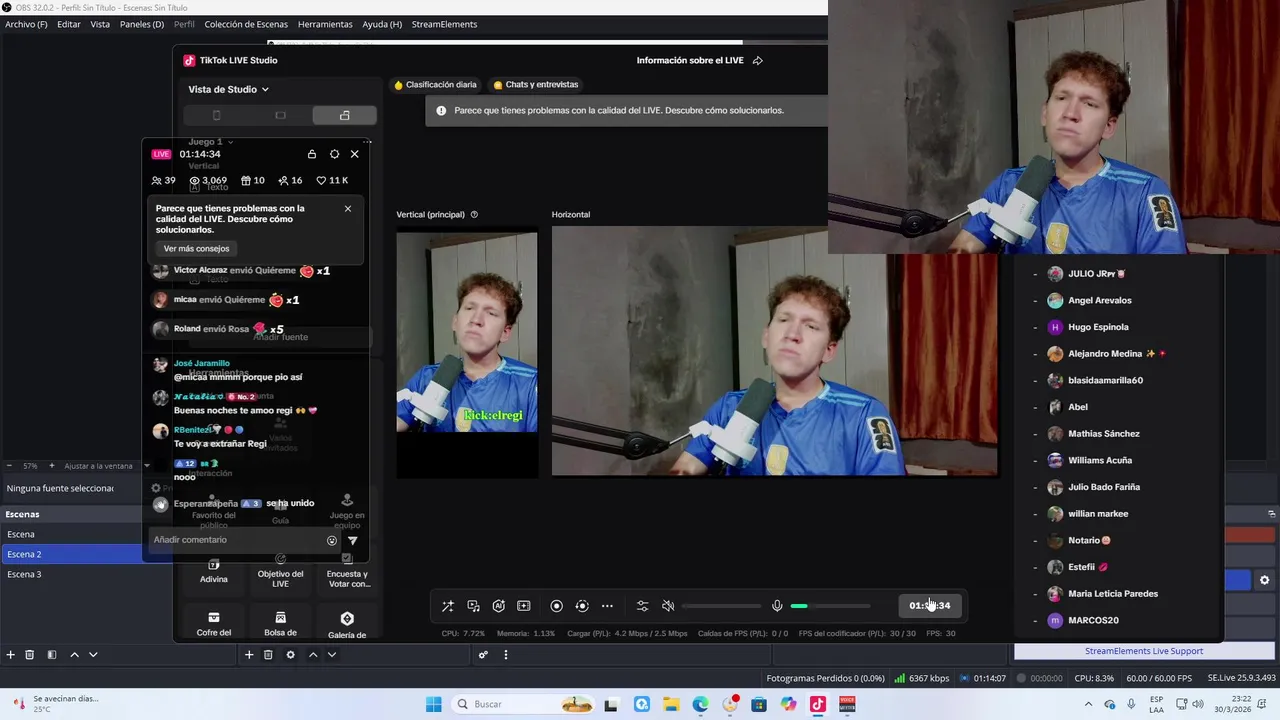
Task: Open the Vista menu
Action: [100, 24]
